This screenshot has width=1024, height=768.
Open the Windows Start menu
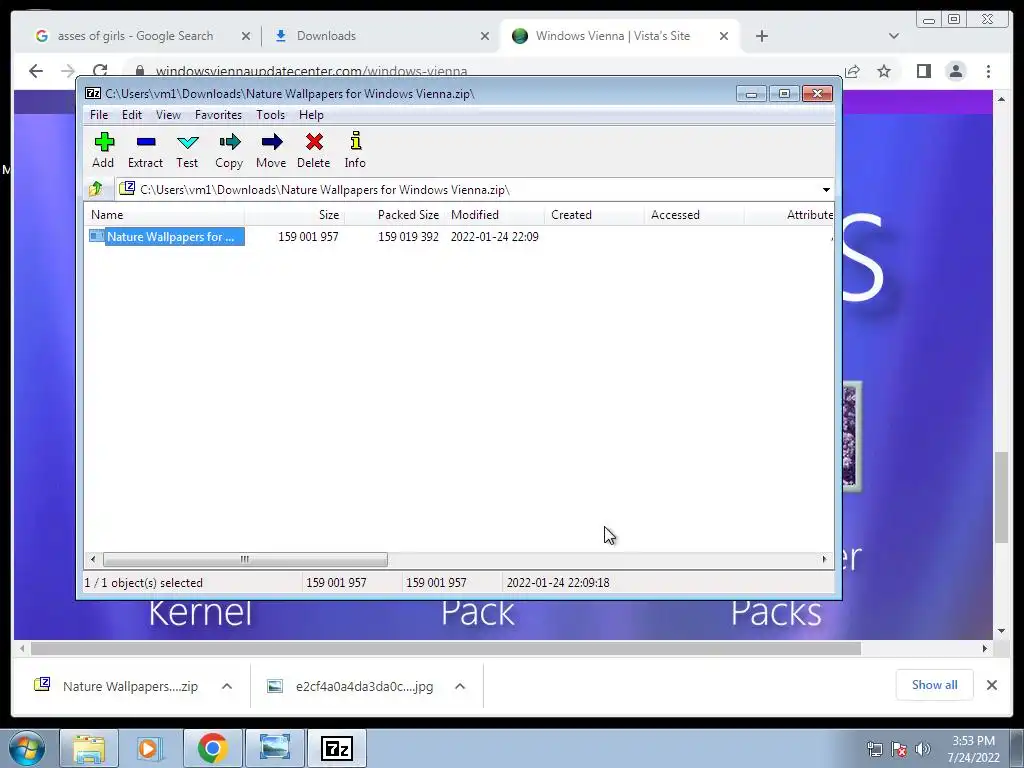pos(27,748)
